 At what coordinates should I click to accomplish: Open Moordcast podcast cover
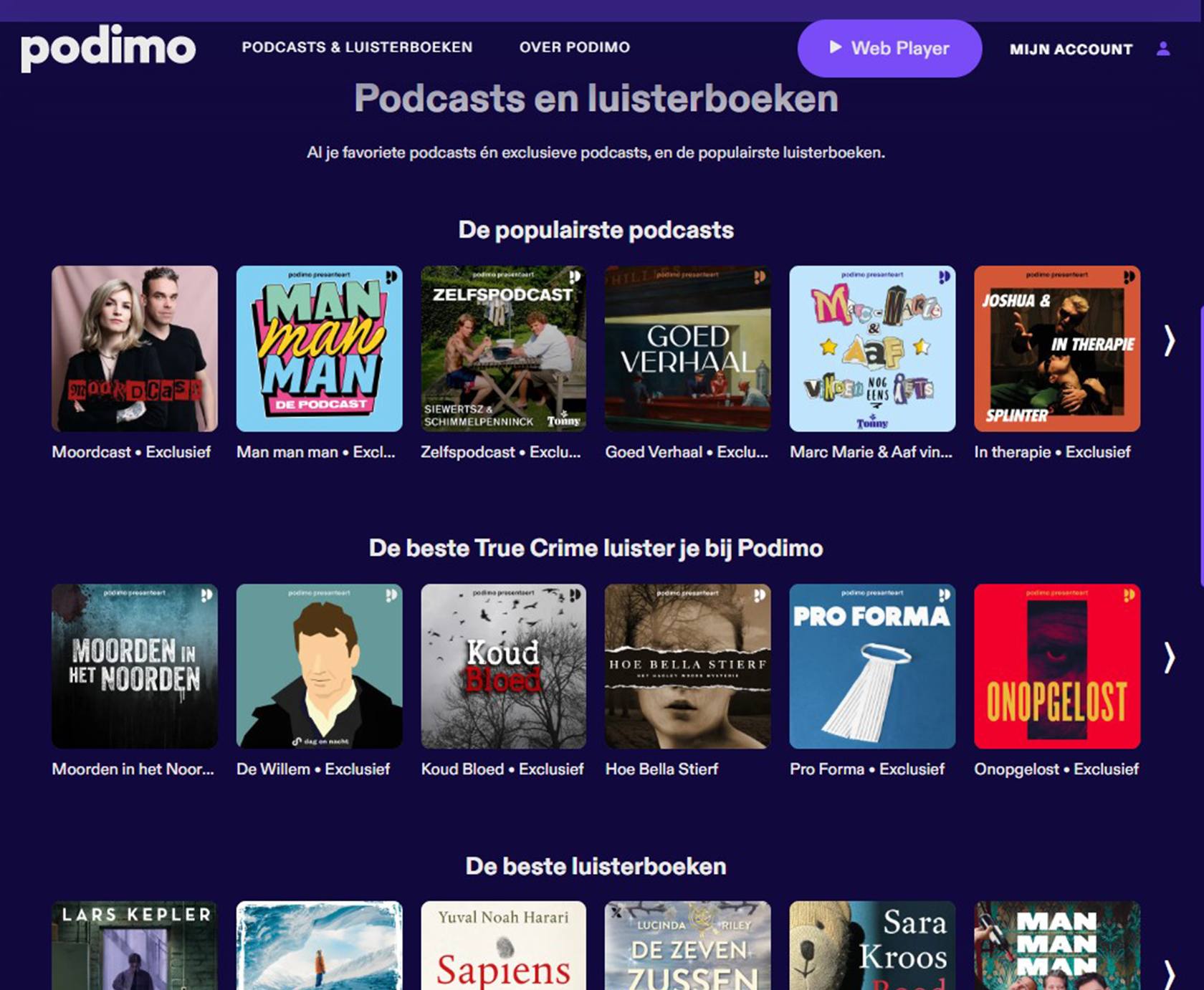(x=135, y=349)
